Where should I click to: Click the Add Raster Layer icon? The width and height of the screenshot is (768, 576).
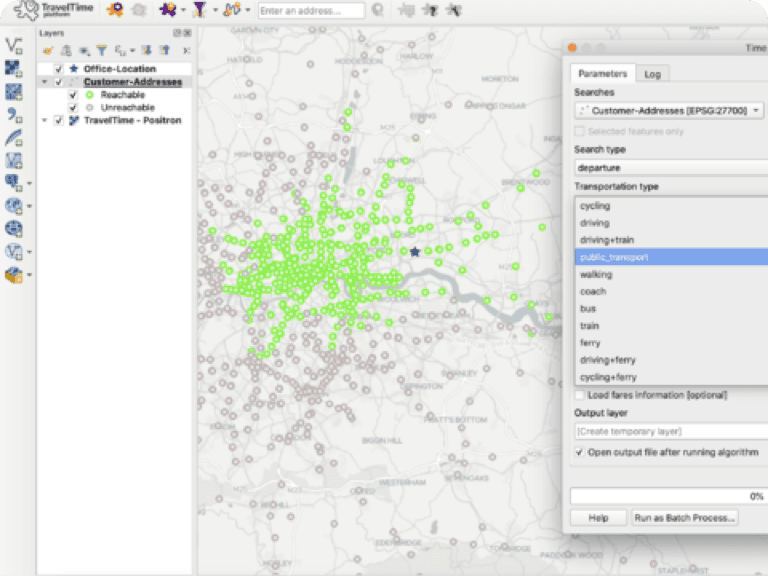(x=14, y=68)
